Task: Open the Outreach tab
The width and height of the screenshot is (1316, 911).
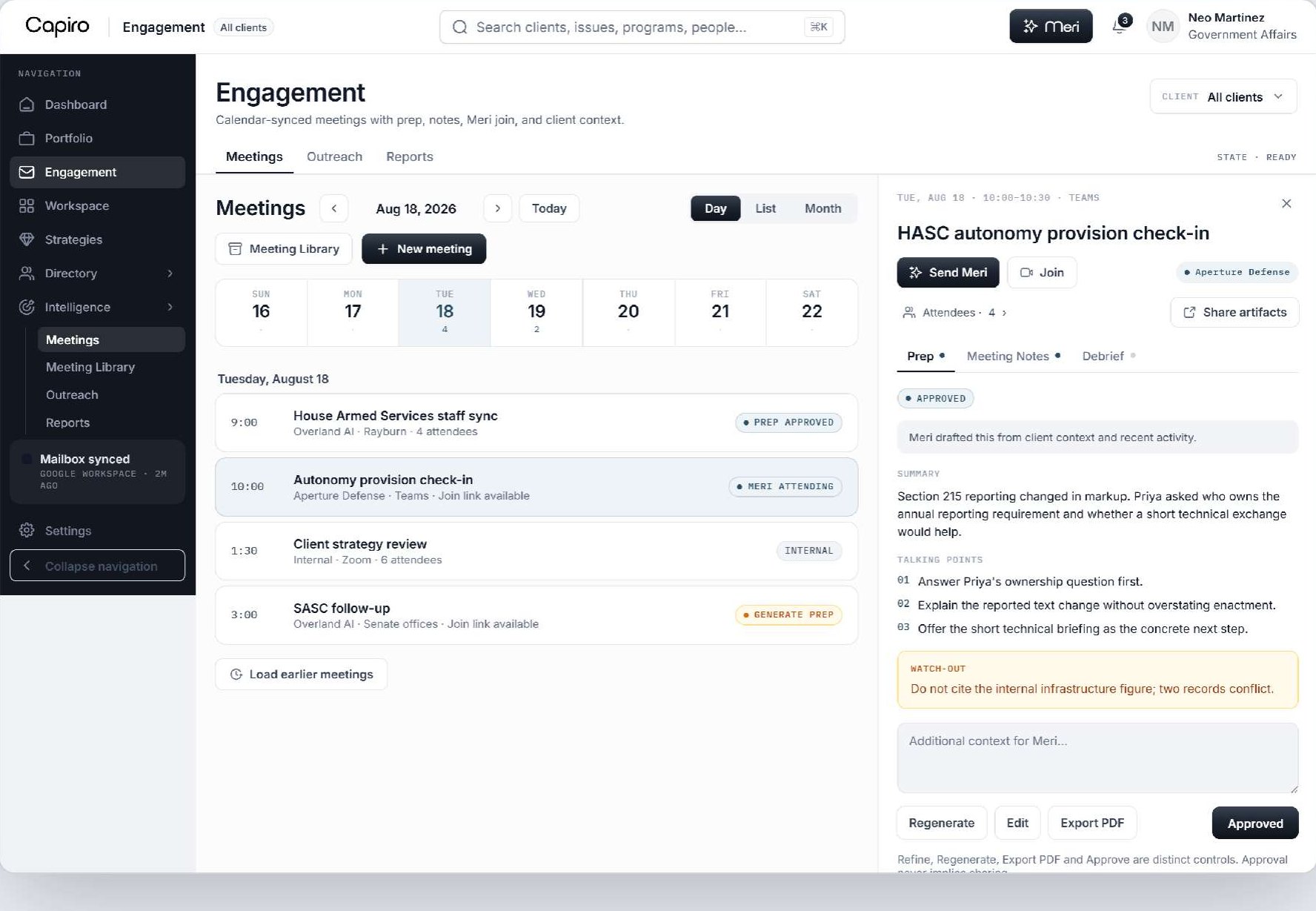Action: pos(334,156)
